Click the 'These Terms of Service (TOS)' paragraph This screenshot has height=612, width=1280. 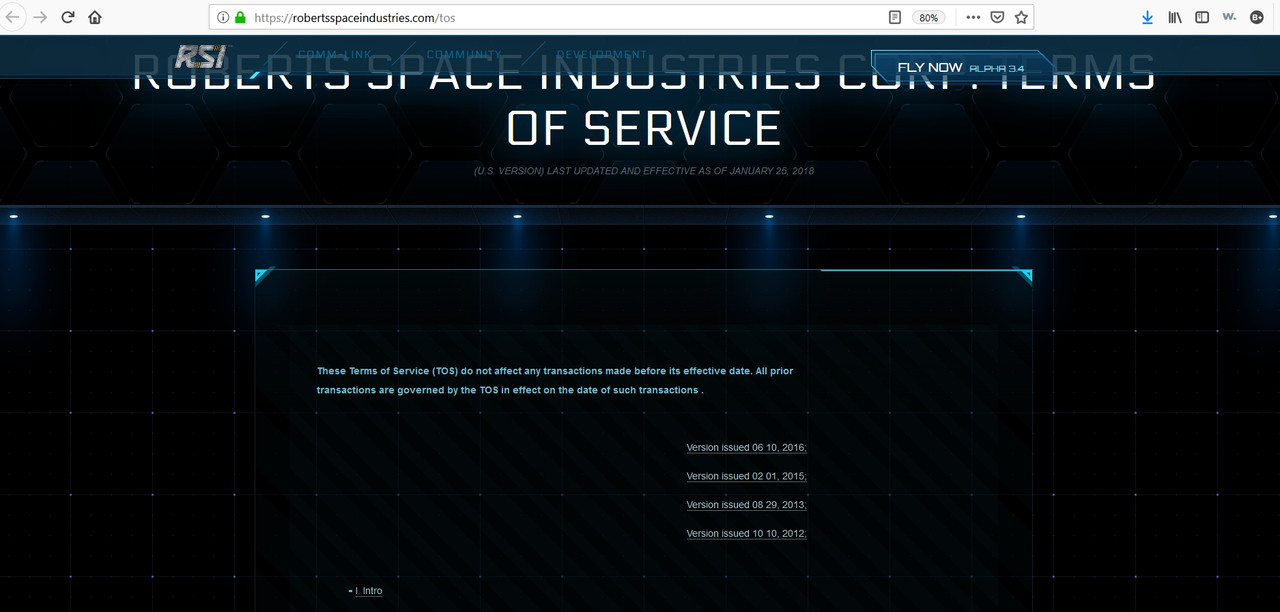[x=555, y=380]
